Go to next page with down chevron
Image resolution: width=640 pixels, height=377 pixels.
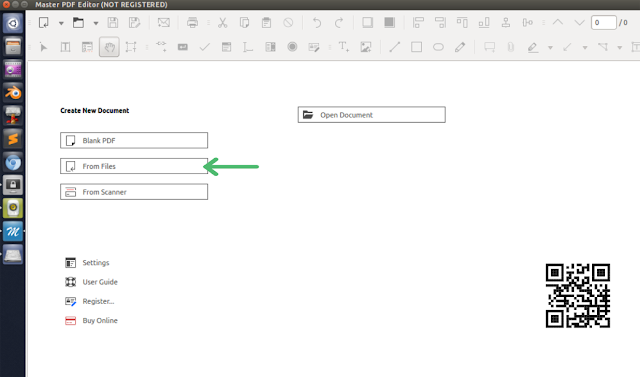click(580, 22)
